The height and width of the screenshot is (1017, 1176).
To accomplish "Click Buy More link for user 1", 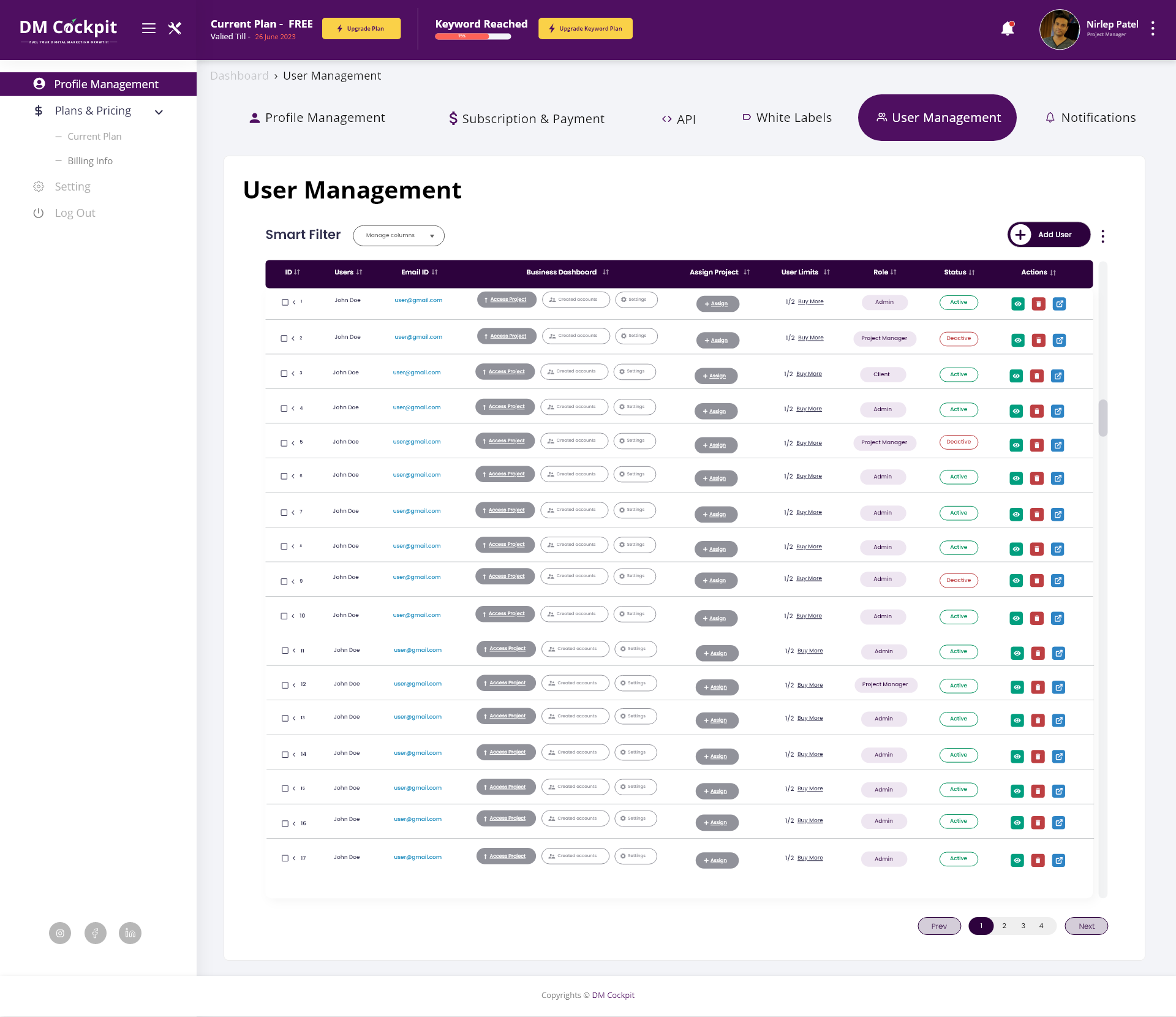I will pos(810,302).
